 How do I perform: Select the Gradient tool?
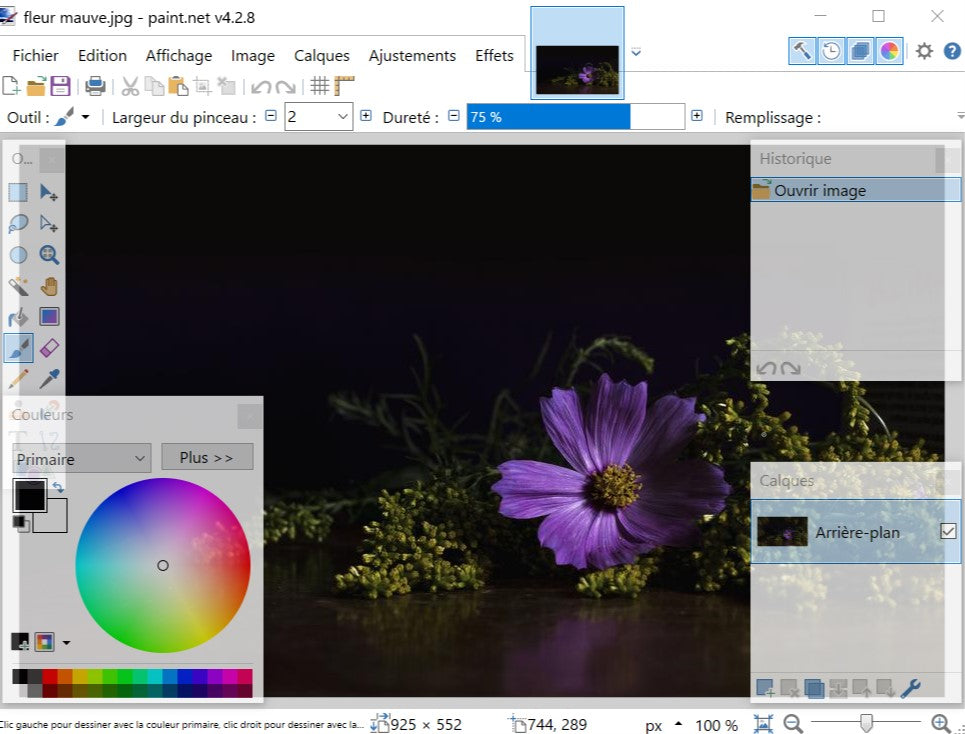tap(49, 317)
